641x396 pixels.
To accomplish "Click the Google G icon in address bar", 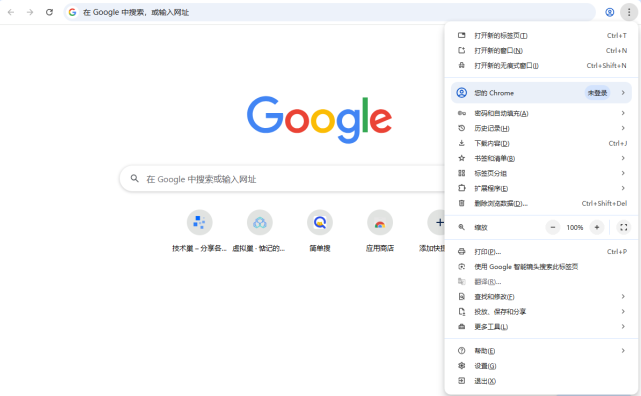I will 72,12.
